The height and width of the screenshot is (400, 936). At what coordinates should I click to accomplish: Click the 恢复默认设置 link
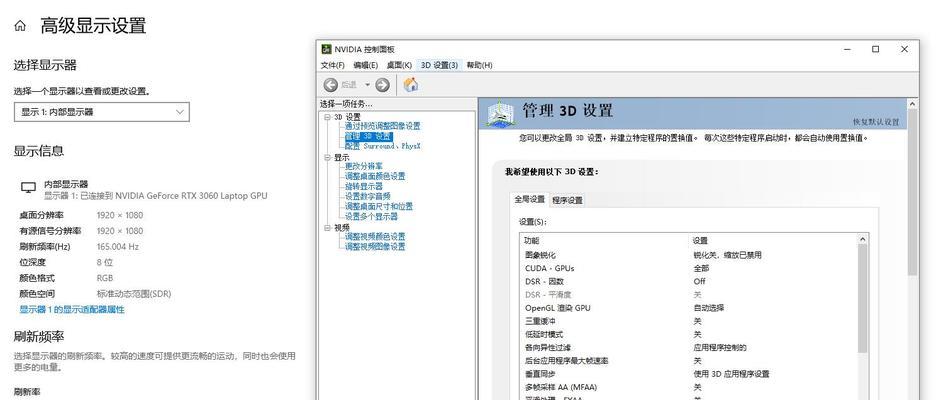876,122
